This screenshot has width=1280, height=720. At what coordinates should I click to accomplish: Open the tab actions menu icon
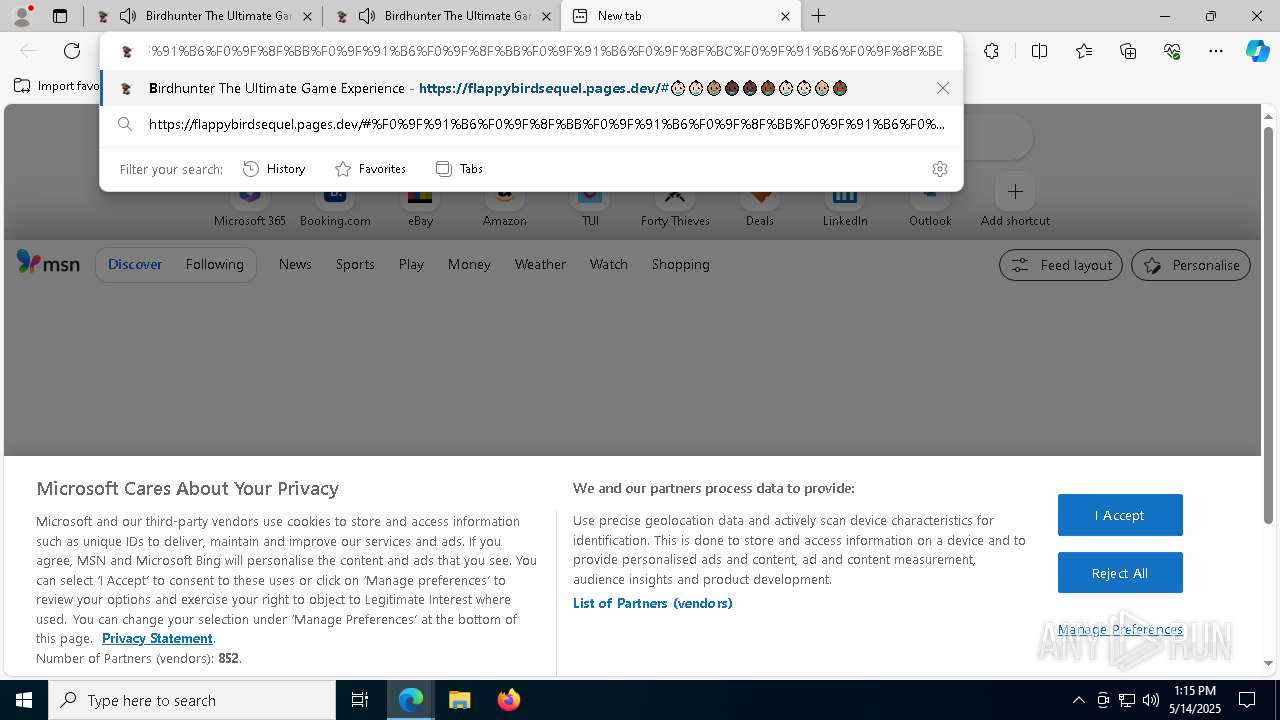(60, 16)
